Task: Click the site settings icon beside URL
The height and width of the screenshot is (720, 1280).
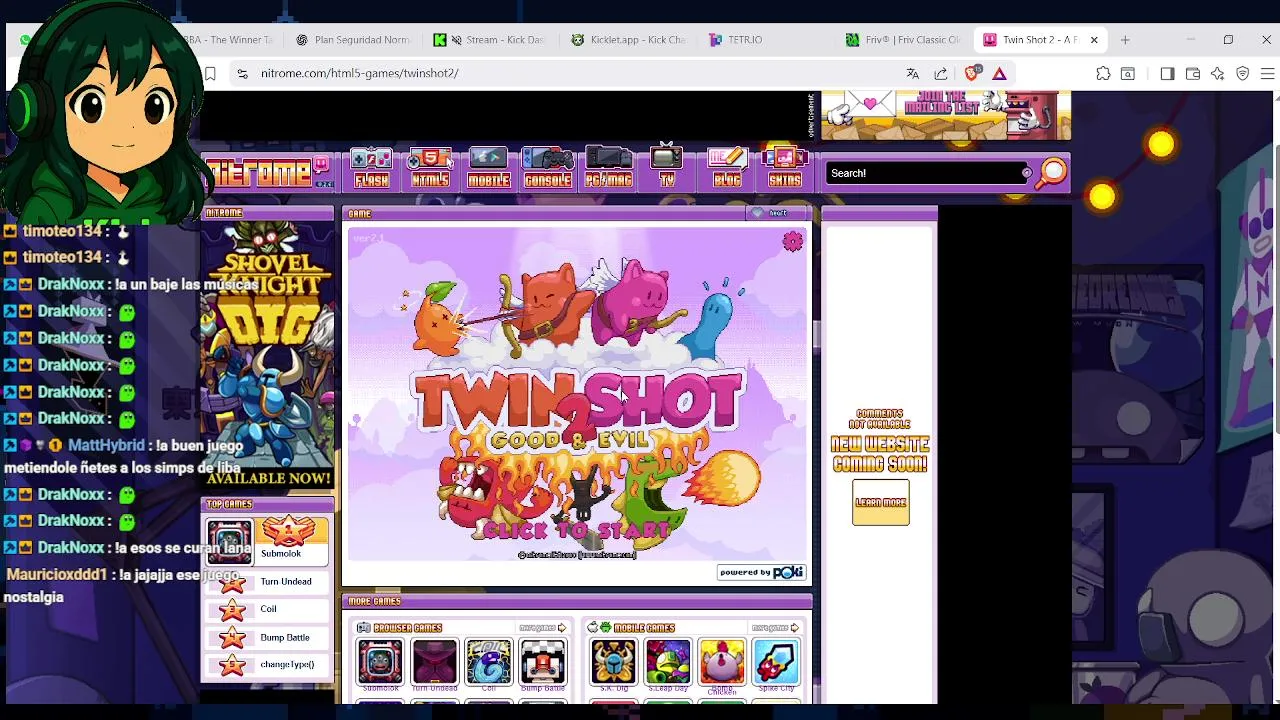Action: click(x=242, y=73)
